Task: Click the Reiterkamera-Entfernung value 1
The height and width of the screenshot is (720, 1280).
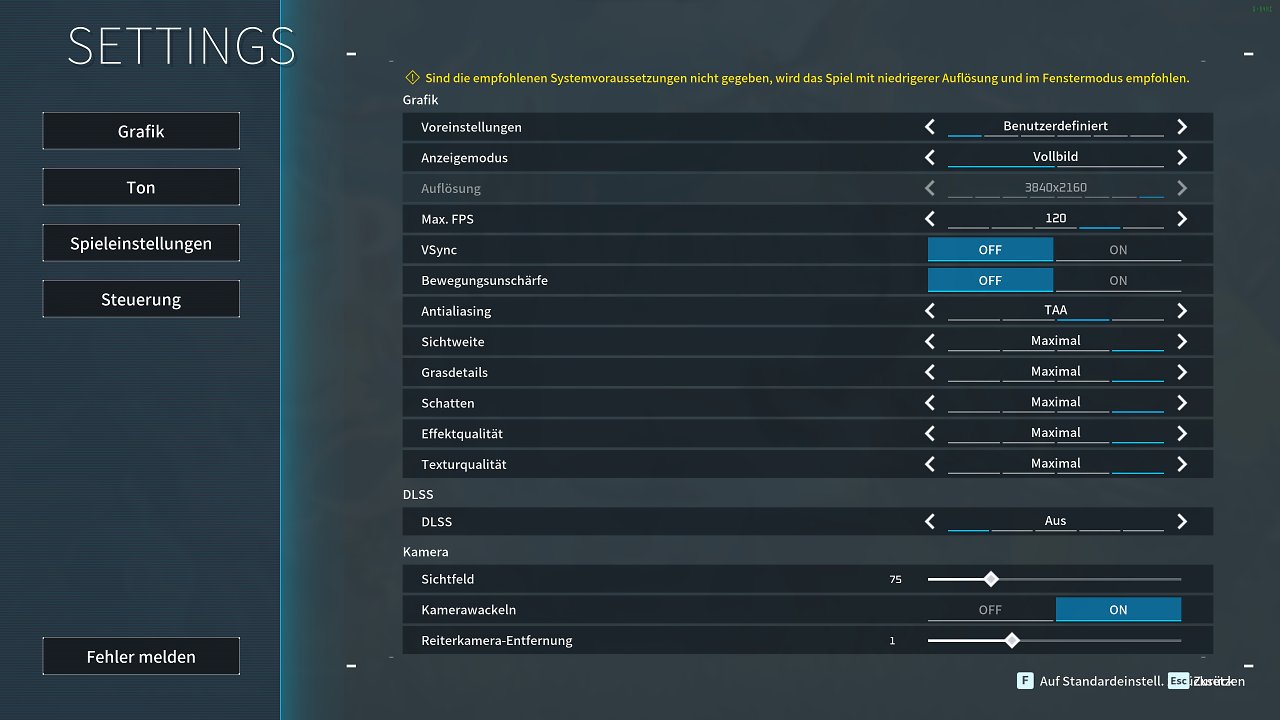Action: pos(892,641)
